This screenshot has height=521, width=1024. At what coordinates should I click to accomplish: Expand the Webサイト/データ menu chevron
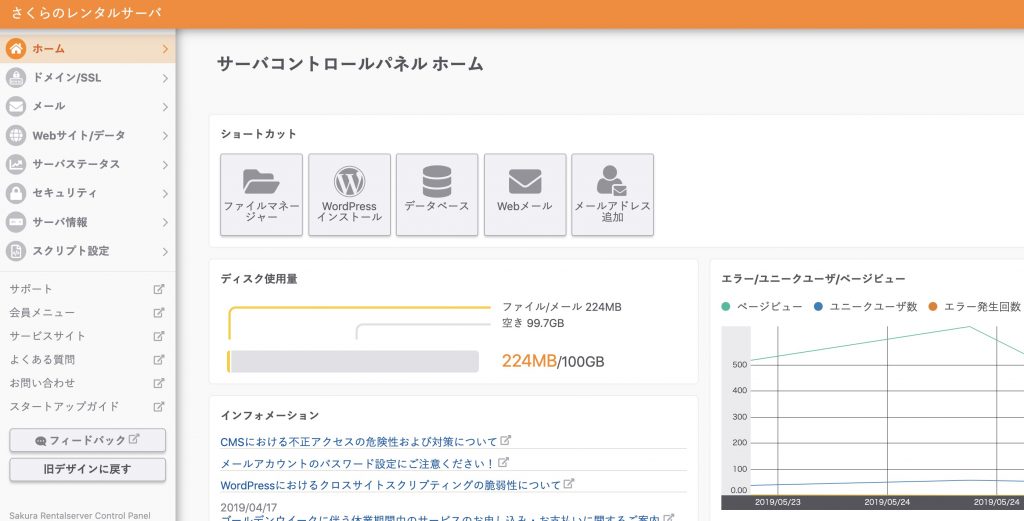pyautogui.click(x=165, y=136)
